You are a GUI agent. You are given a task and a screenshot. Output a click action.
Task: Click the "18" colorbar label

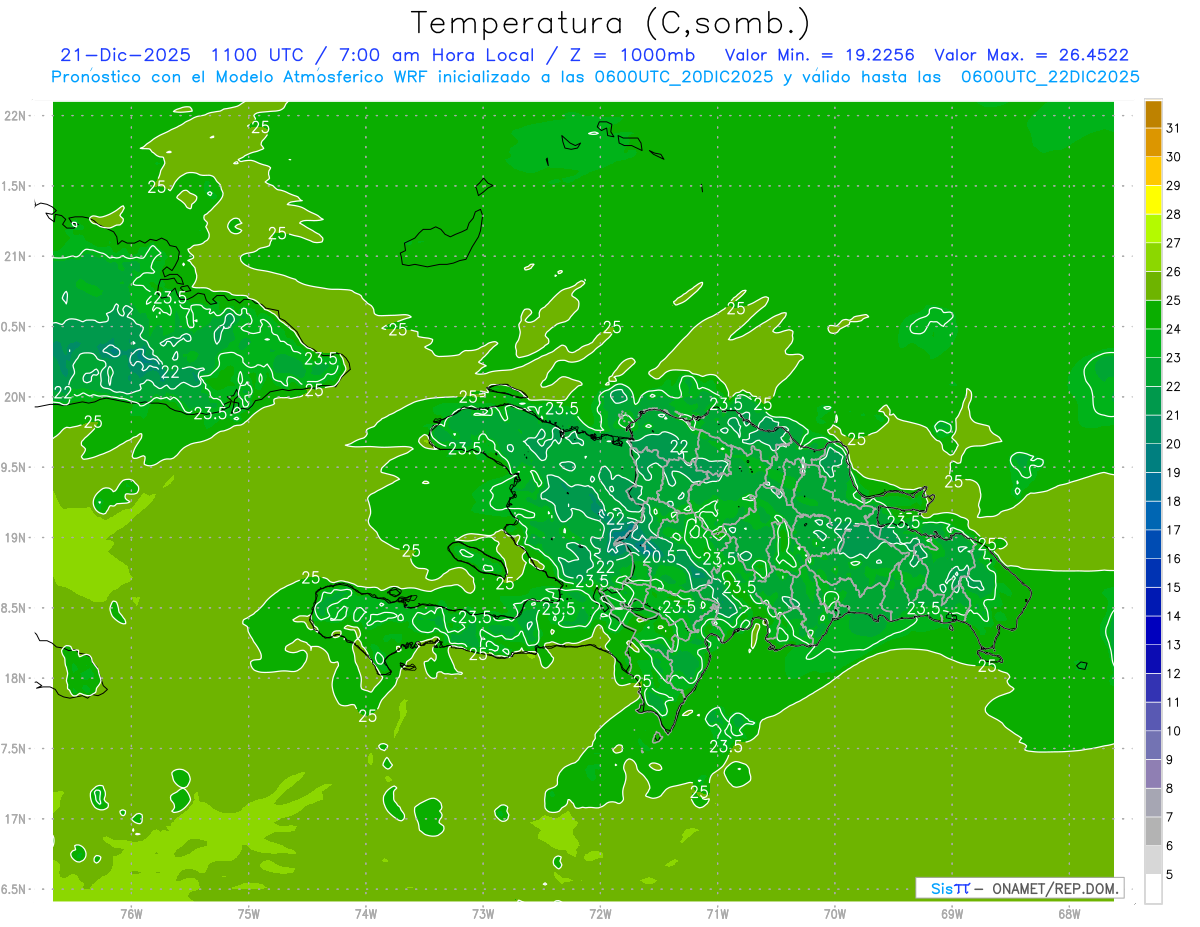click(1174, 501)
